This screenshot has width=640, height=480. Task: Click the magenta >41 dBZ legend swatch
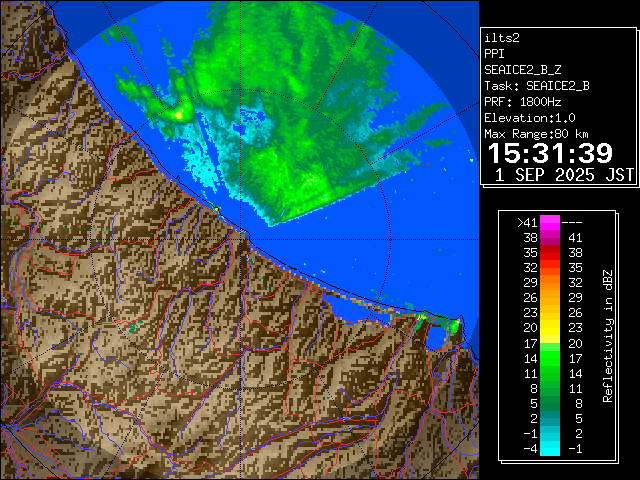point(549,223)
